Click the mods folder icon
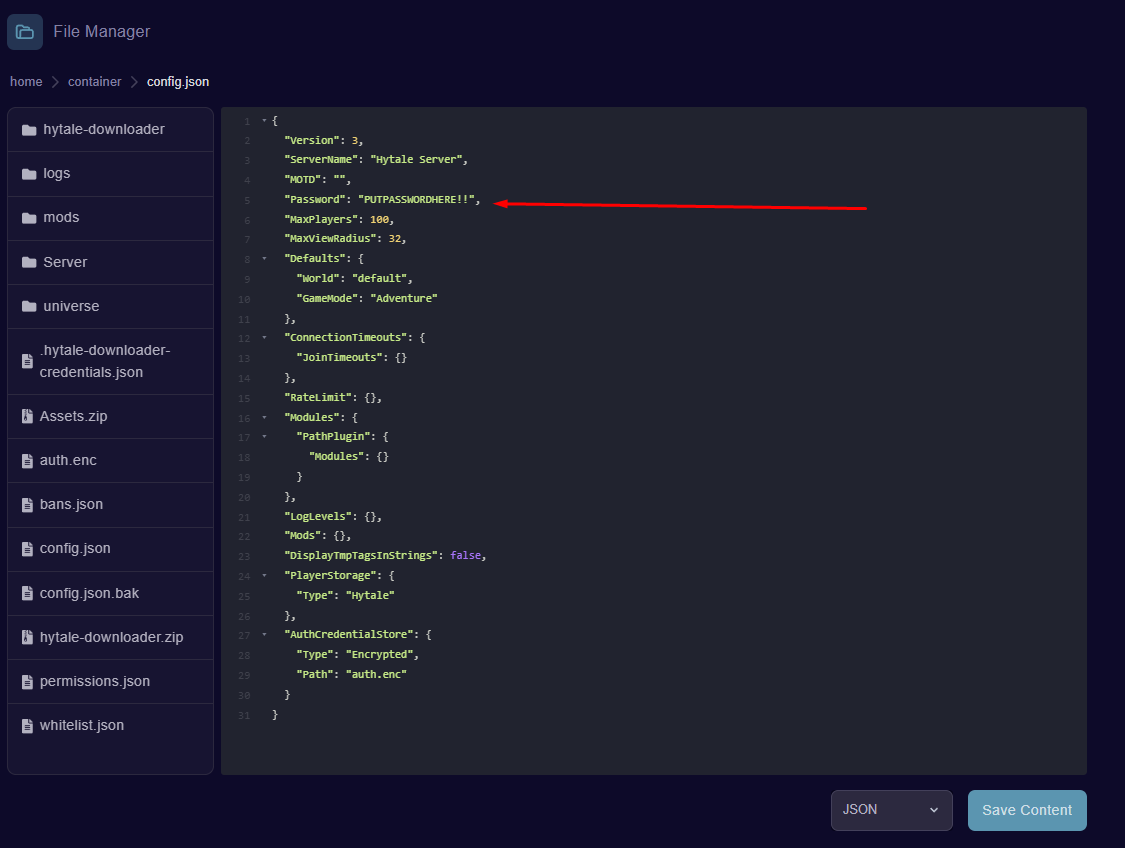Image resolution: width=1125 pixels, height=848 pixels. pos(29,218)
